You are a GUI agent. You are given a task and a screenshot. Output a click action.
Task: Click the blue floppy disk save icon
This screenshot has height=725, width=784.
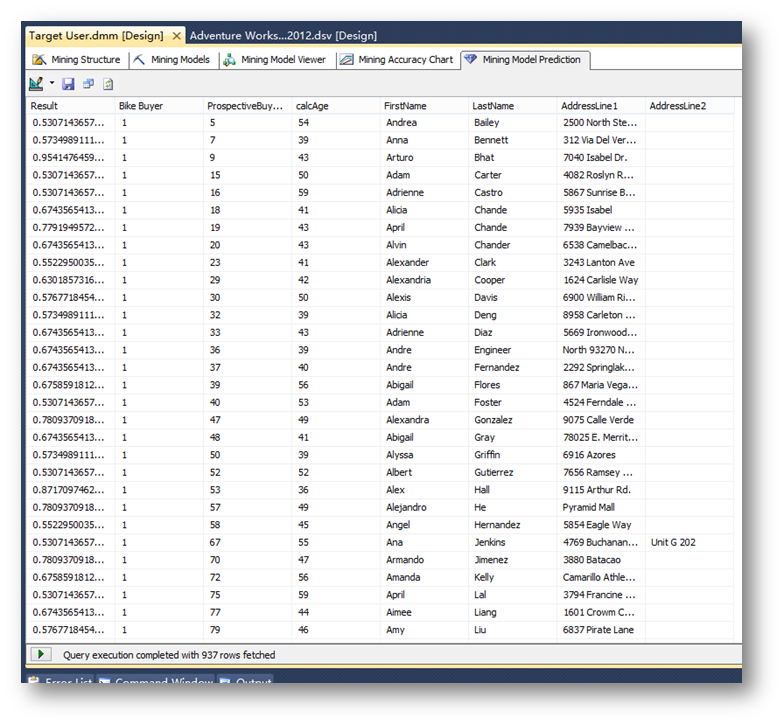(68, 84)
